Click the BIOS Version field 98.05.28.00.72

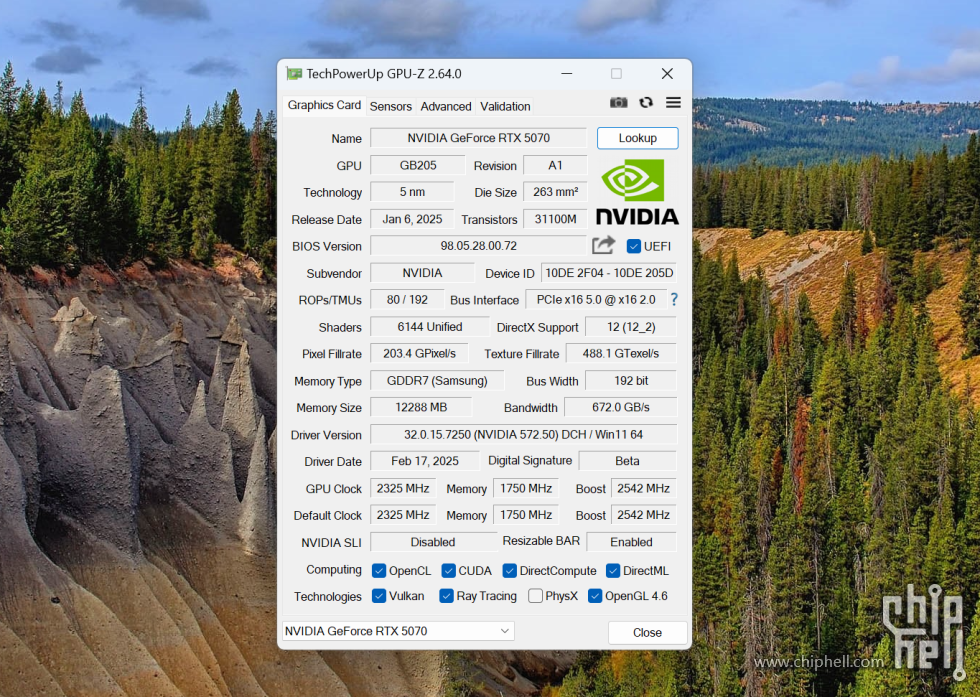[x=479, y=246]
